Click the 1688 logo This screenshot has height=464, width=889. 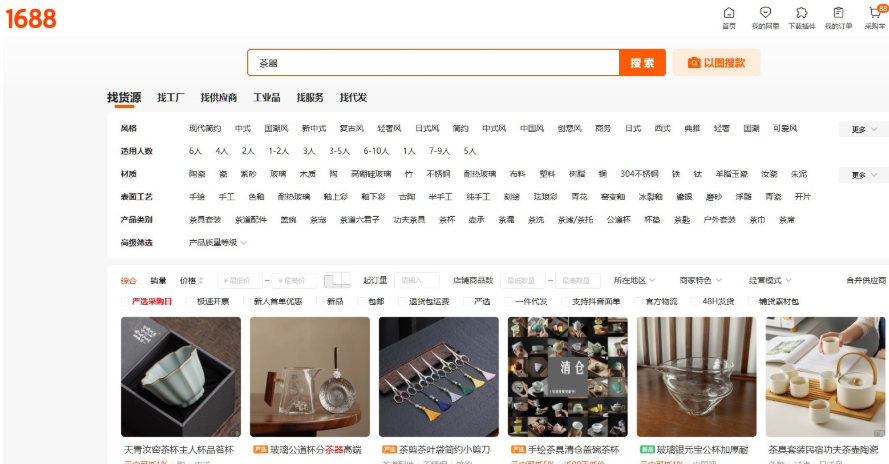(31, 19)
